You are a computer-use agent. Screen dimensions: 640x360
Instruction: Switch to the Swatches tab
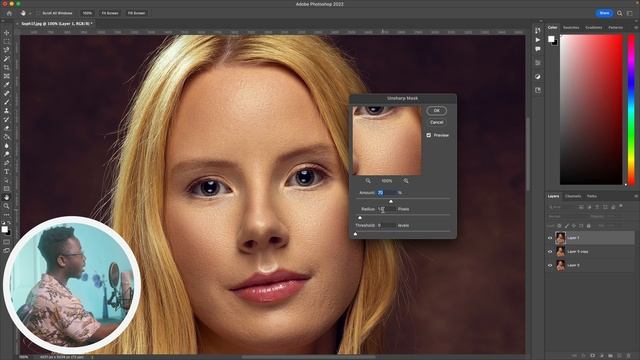tap(571, 27)
